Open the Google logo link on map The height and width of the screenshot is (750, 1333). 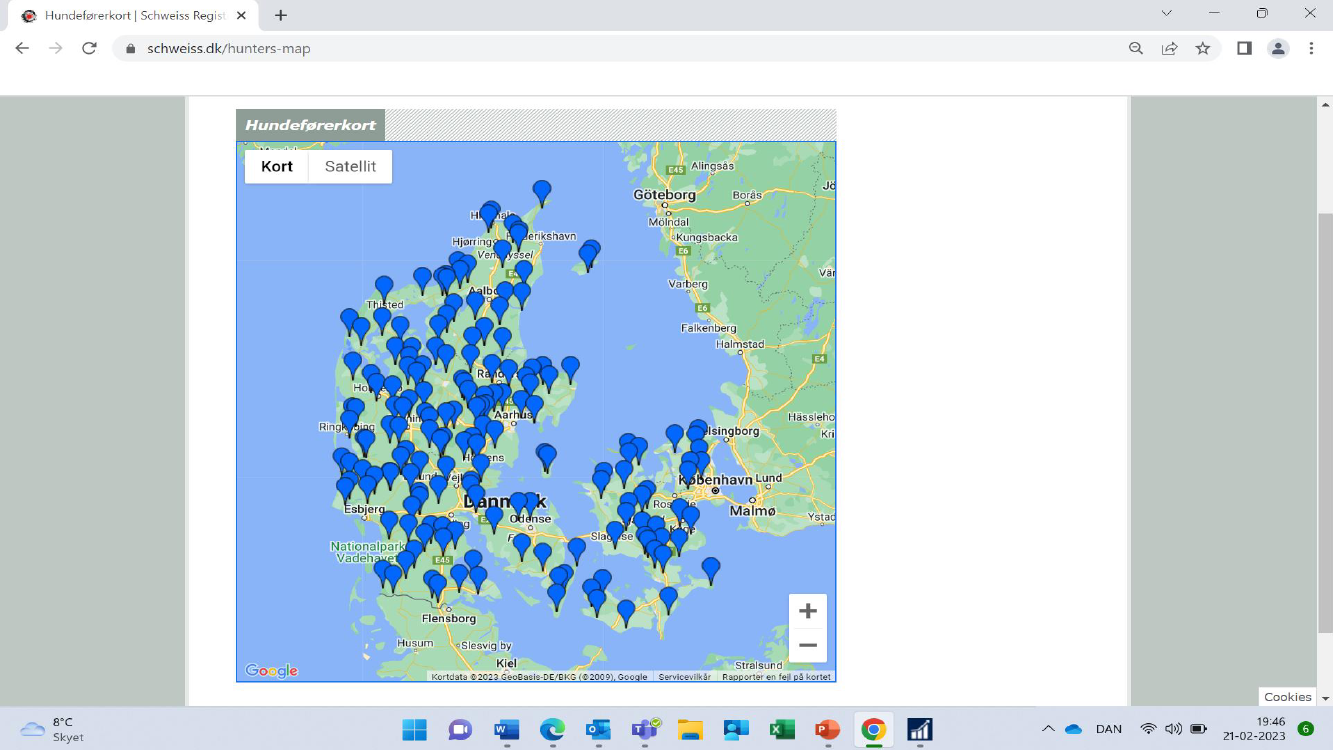[x=272, y=671]
